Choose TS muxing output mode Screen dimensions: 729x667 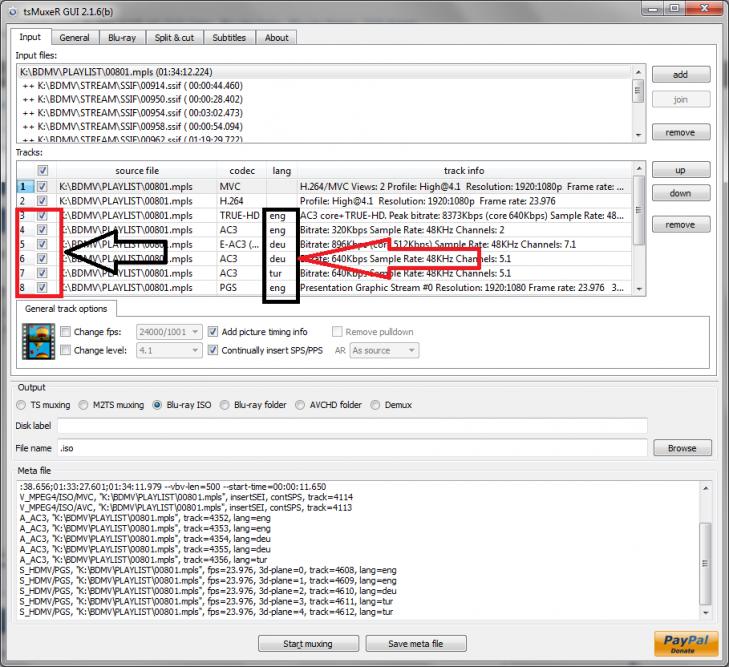click(21, 405)
